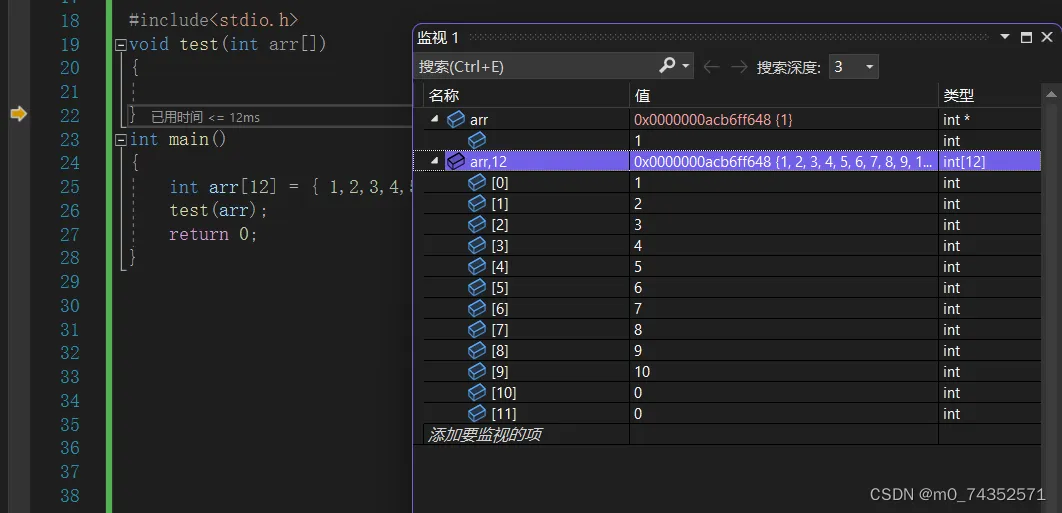Click the Watch panel vertical scrollbar up arrow

1051,95
